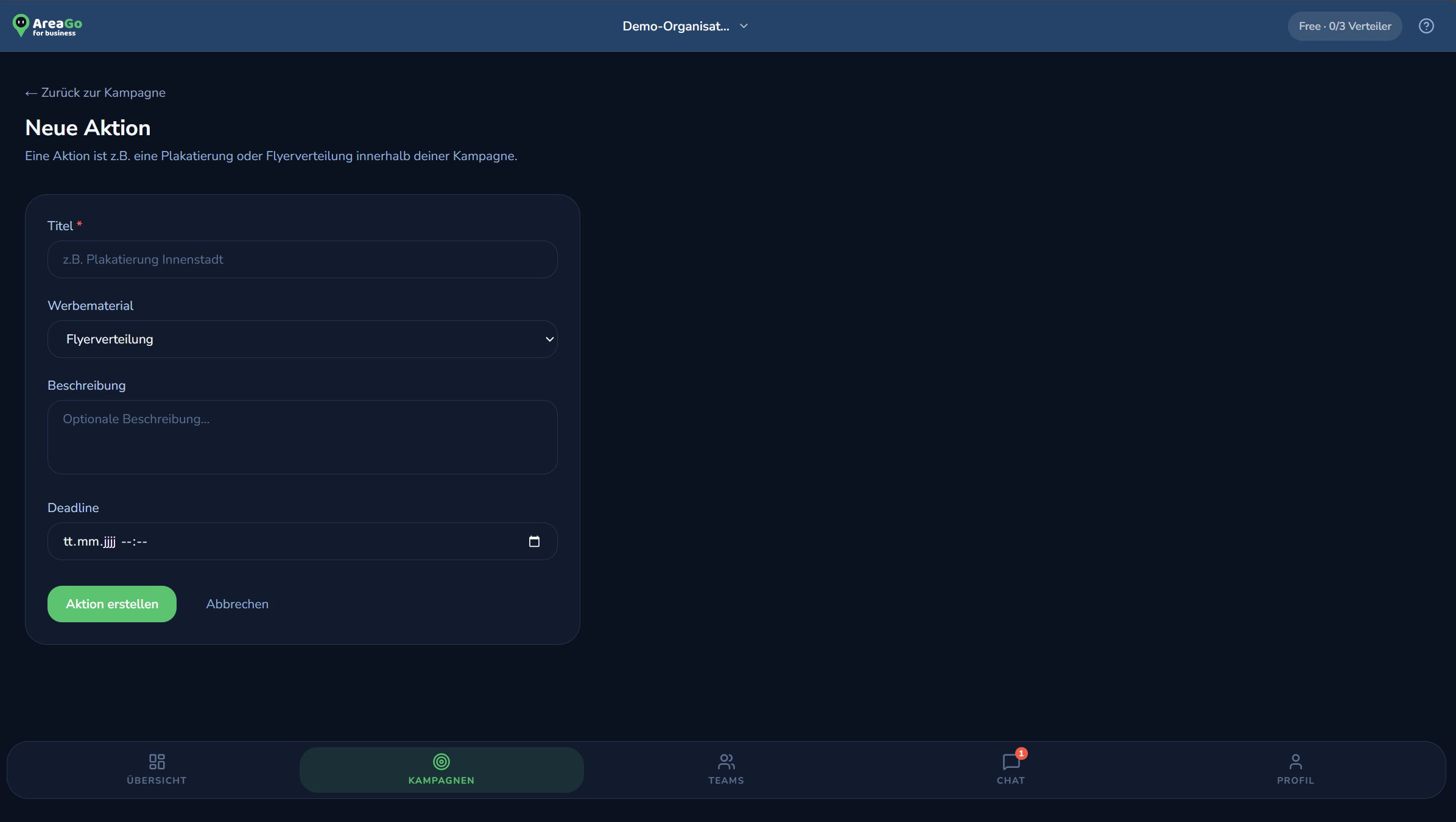Open the calendar picker in Deadline field
The image size is (1456, 822).
[x=534, y=541]
